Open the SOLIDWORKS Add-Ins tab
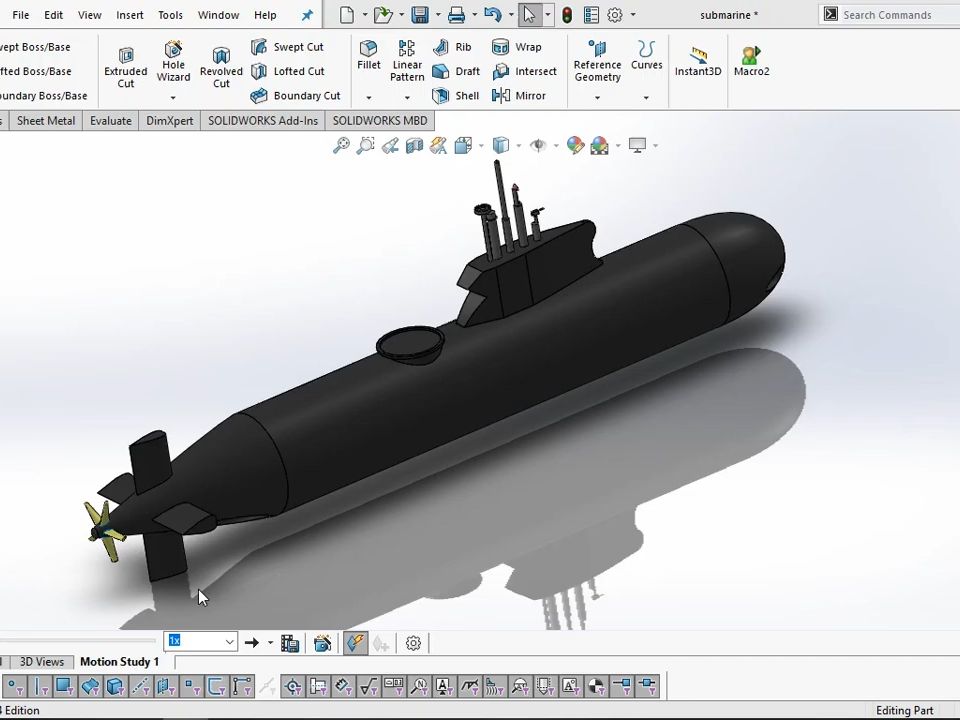960x720 pixels. pos(263,121)
